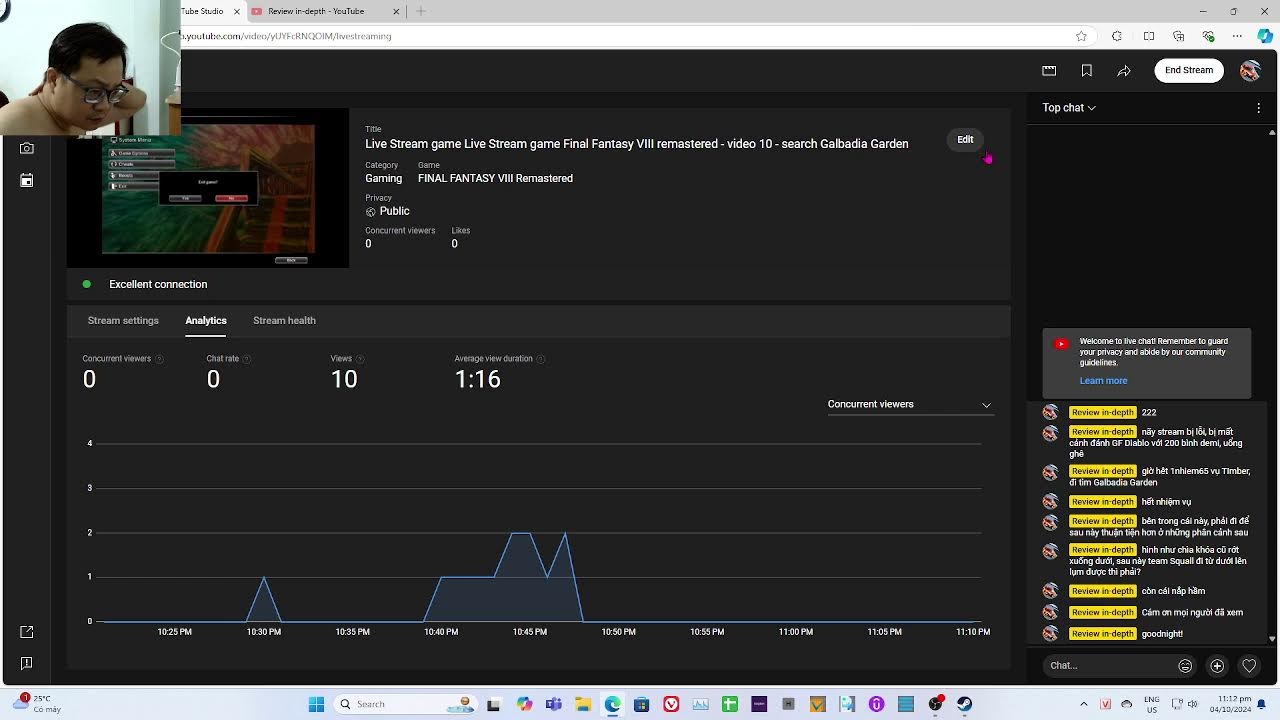The image size is (1280, 720).
Task: Click the plus circle icon beside chat
Action: [x=1217, y=666]
